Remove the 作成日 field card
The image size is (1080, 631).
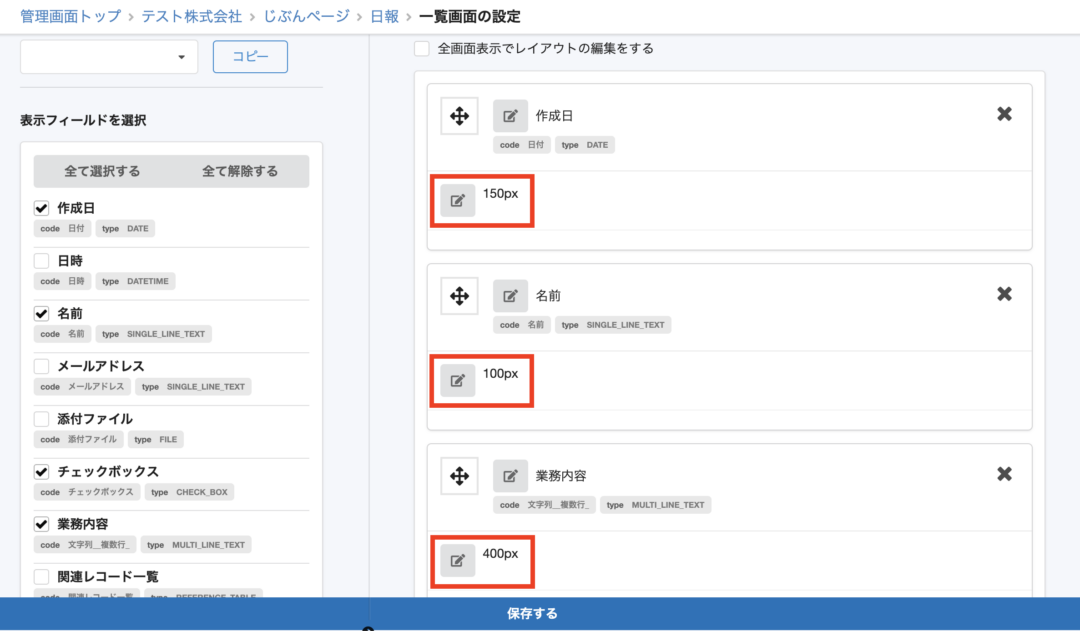click(x=1004, y=114)
